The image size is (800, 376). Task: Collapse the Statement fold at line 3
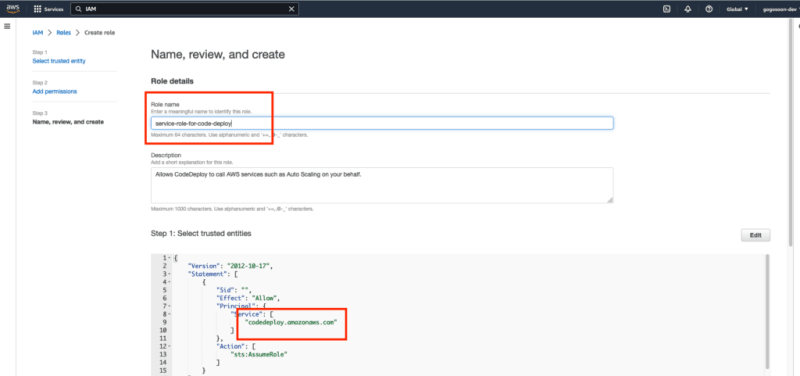pyautogui.click(x=170, y=274)
